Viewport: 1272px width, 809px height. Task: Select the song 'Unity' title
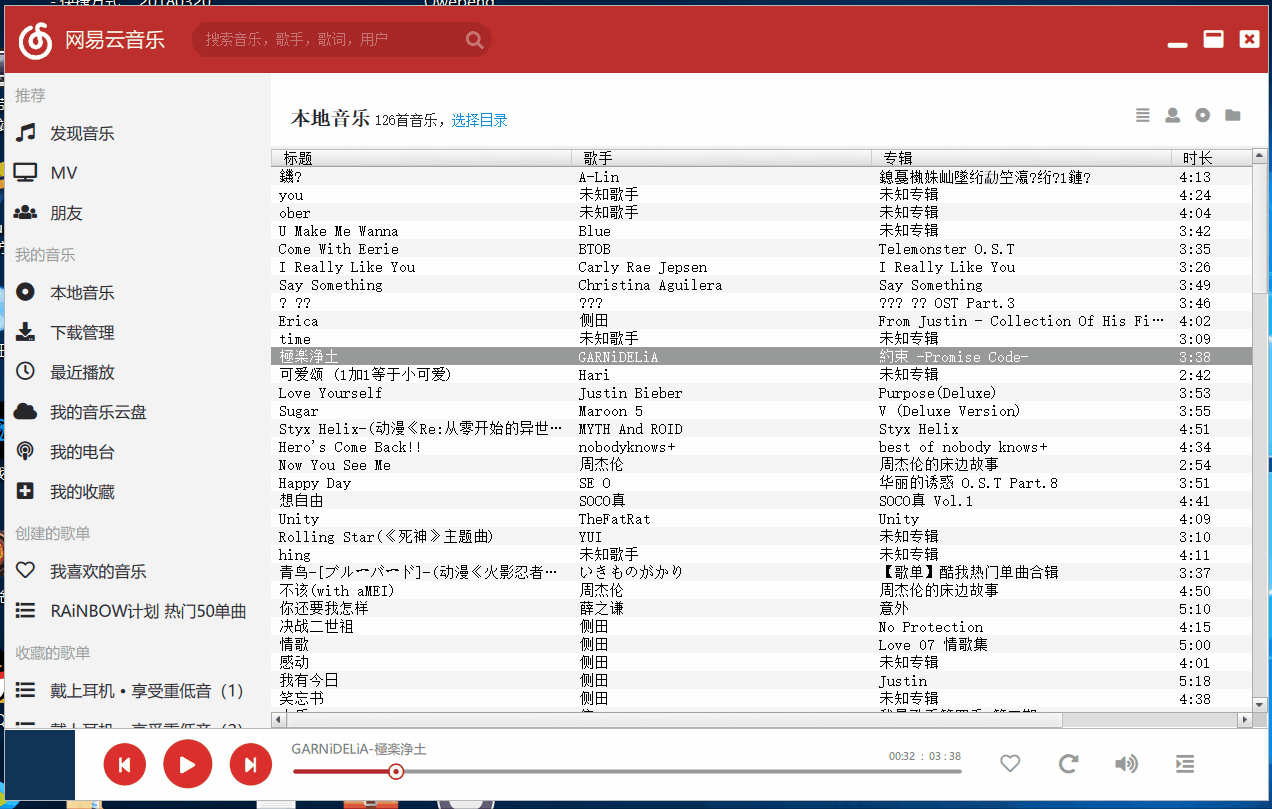coord(298,519)
